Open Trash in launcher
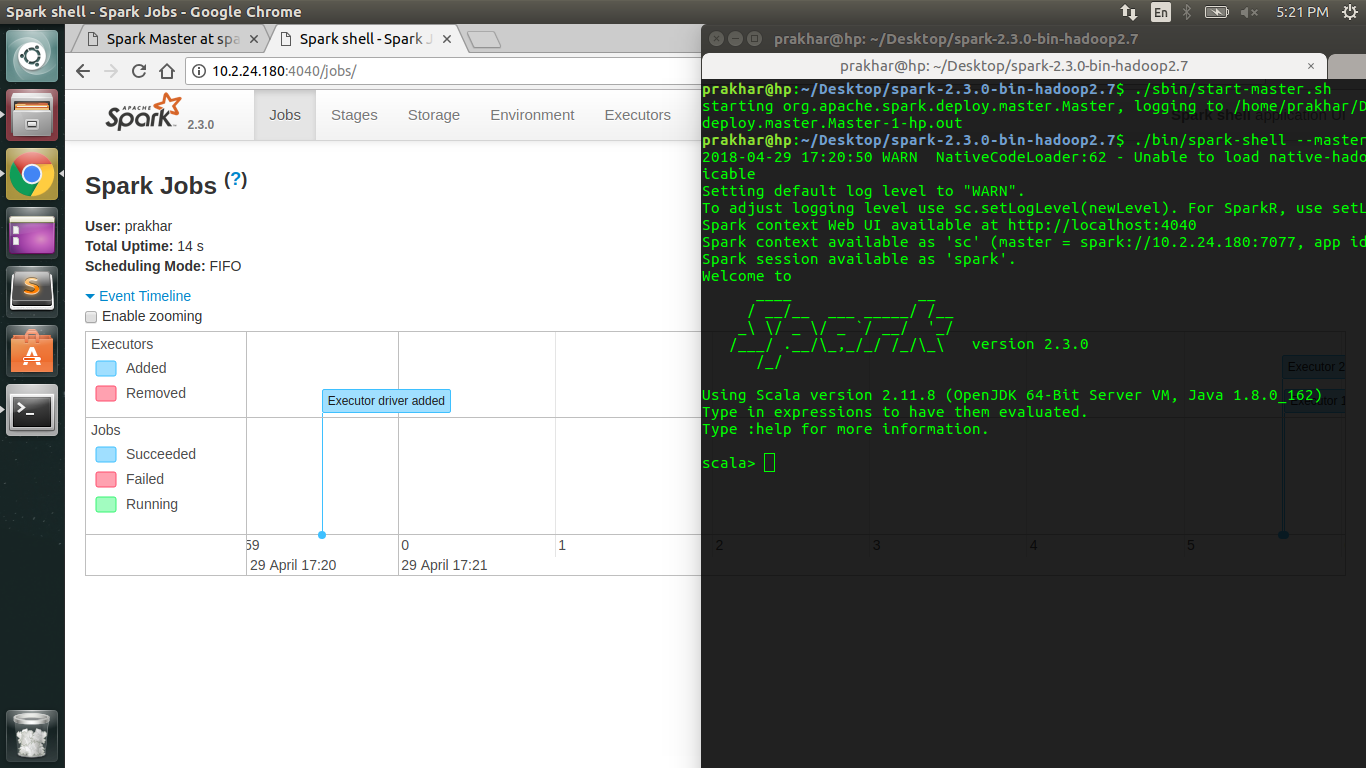The width and height of the screenshot is (1366, 768). (32, 736)
